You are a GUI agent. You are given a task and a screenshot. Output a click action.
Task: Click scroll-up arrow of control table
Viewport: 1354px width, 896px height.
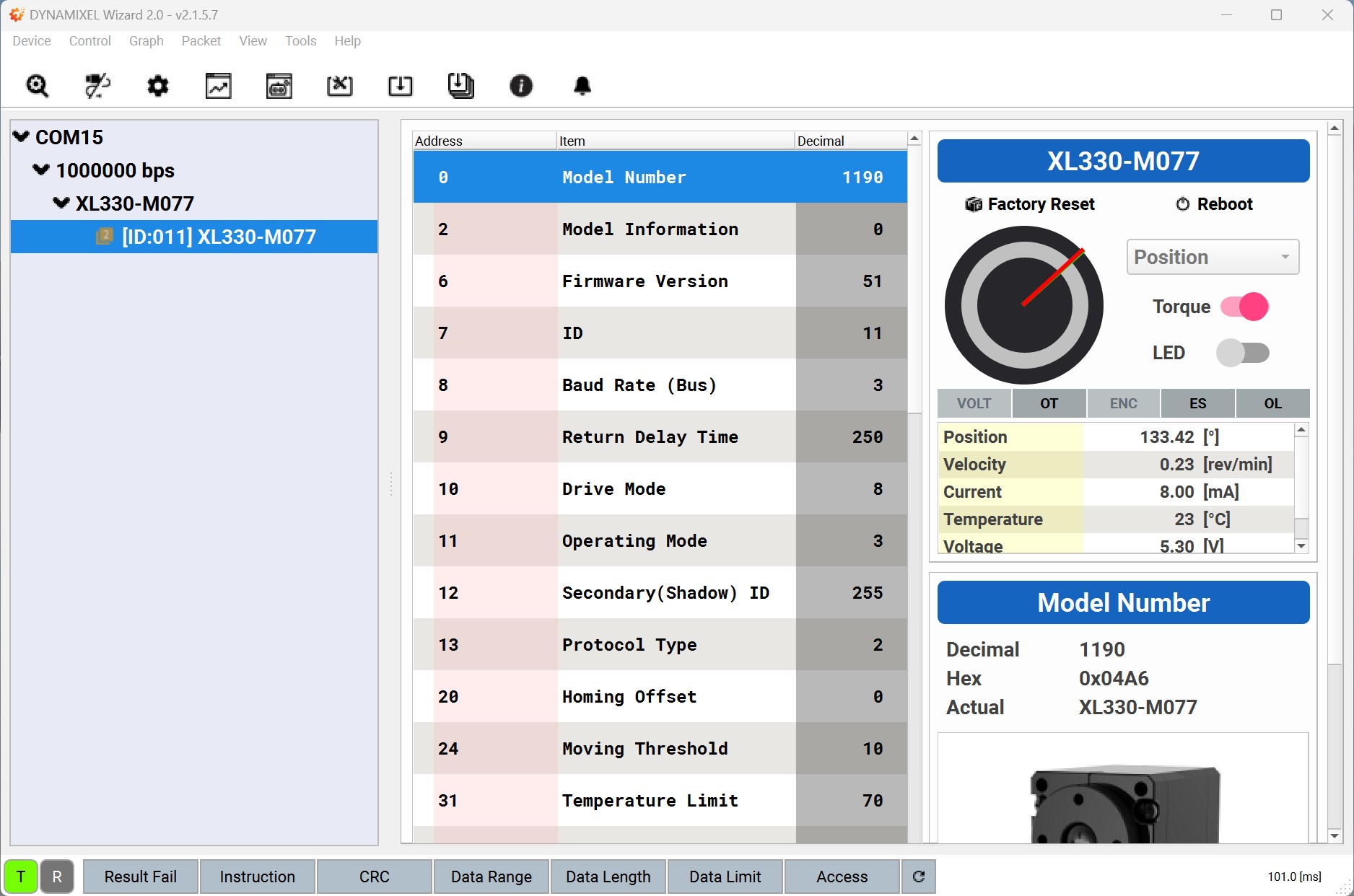(x=914, y=138)
